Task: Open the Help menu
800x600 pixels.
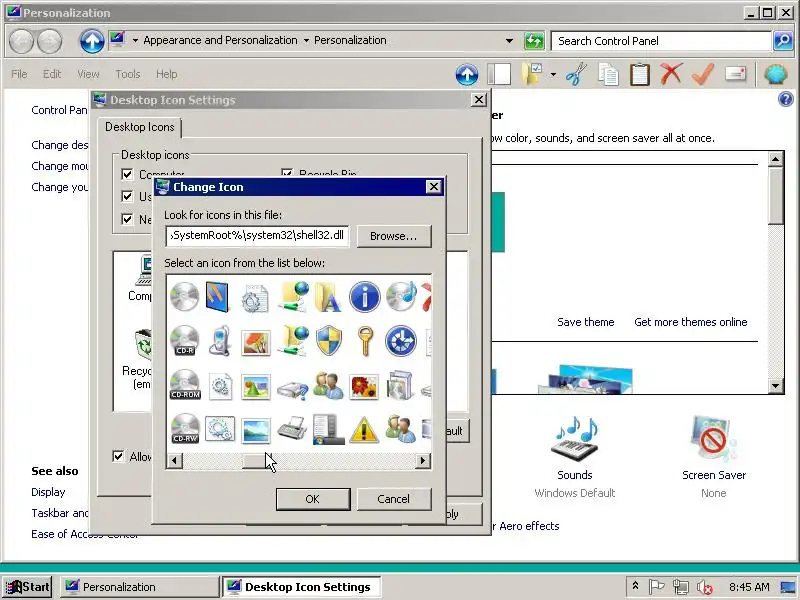Action: point(166,74)
